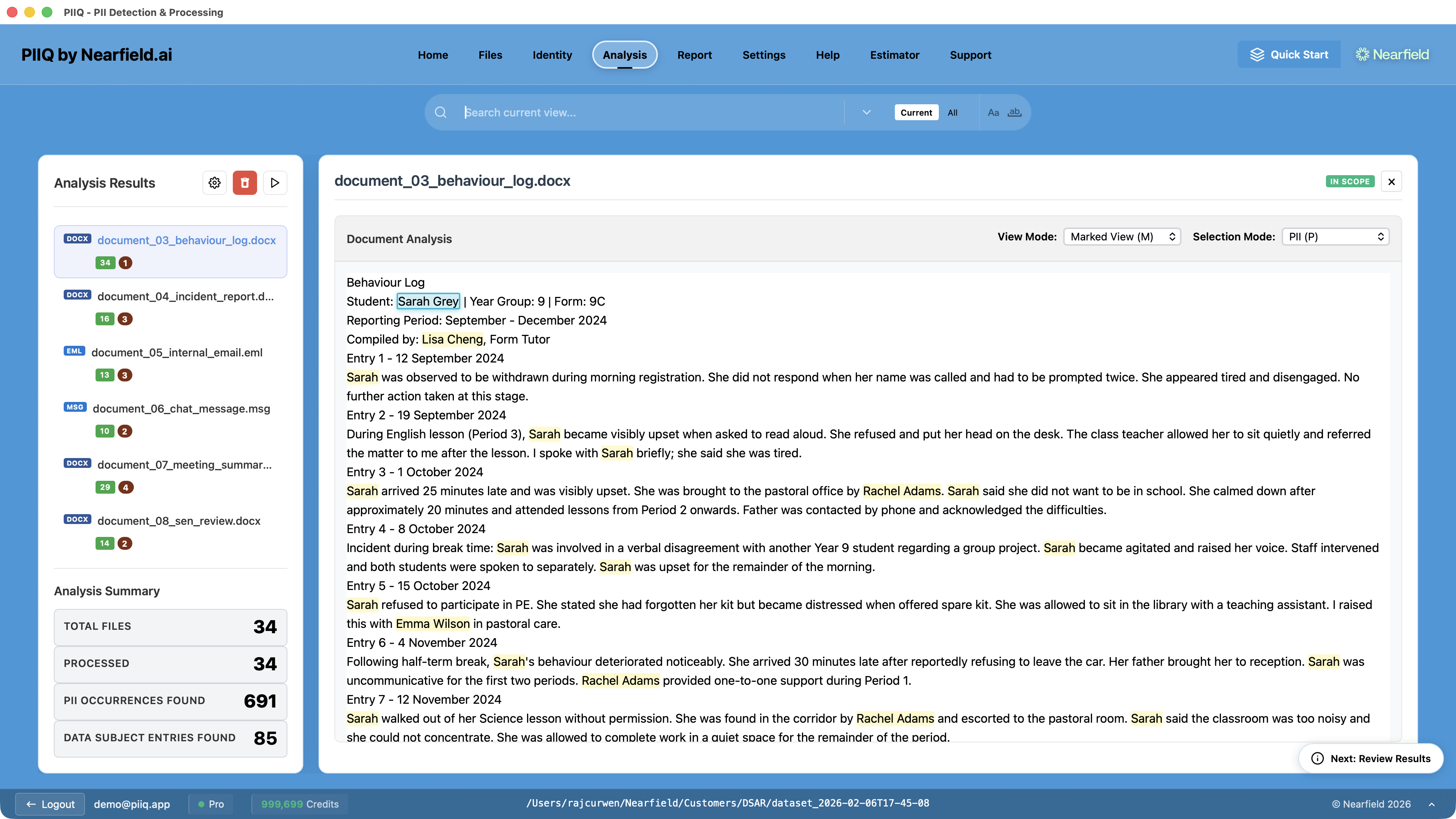This screenshot has height=819, width=1456.
Task: Toggle case-sensitive search with Aa
Action: pyautogui.click(x=994, y=112)
